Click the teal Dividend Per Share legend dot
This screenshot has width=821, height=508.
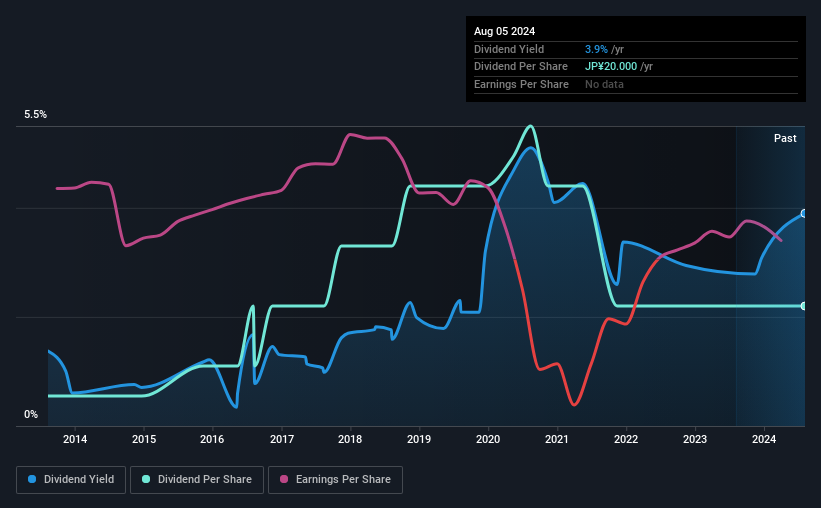[146, 479]
